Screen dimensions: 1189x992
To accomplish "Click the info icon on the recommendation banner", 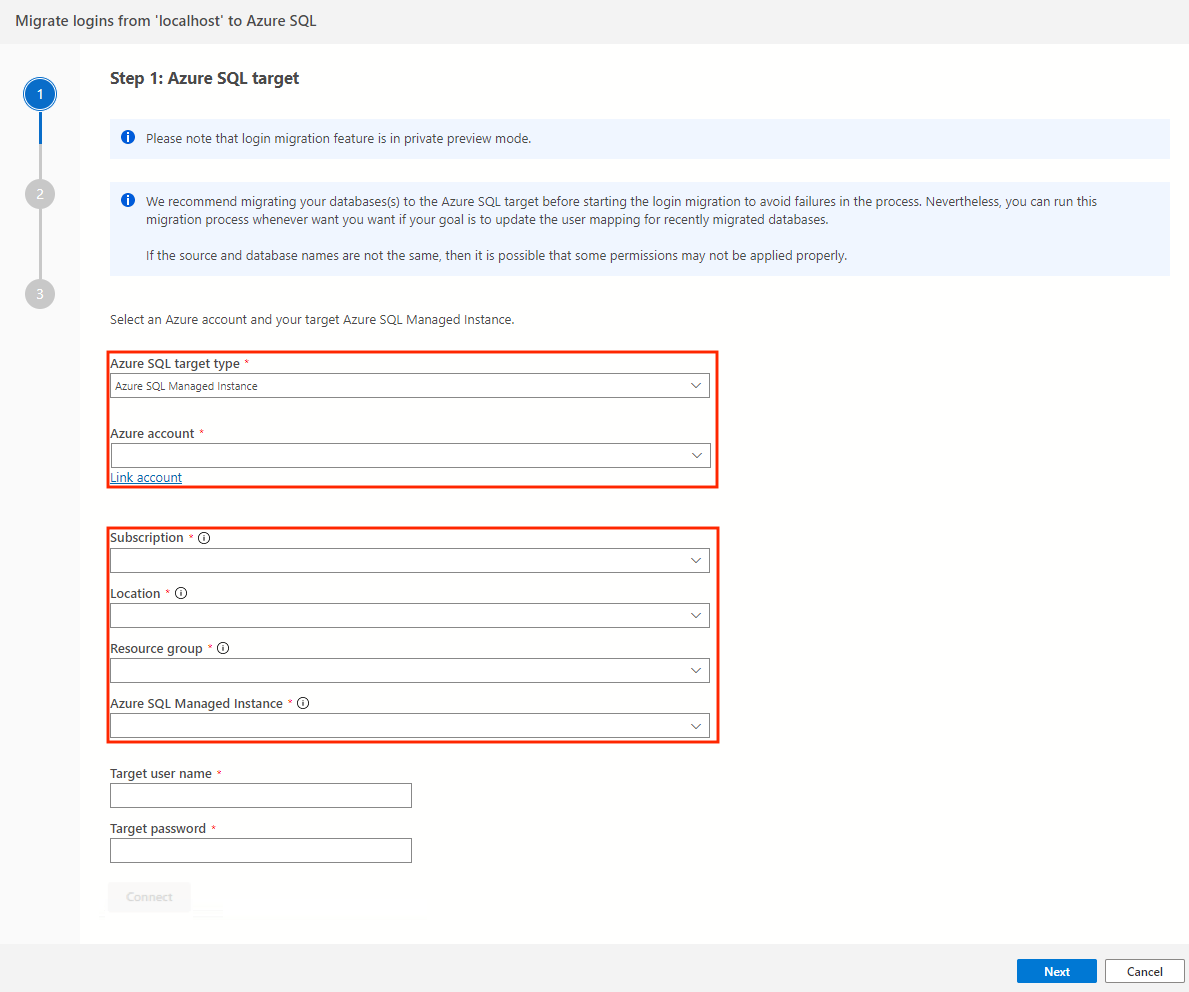I will point(128,200).
